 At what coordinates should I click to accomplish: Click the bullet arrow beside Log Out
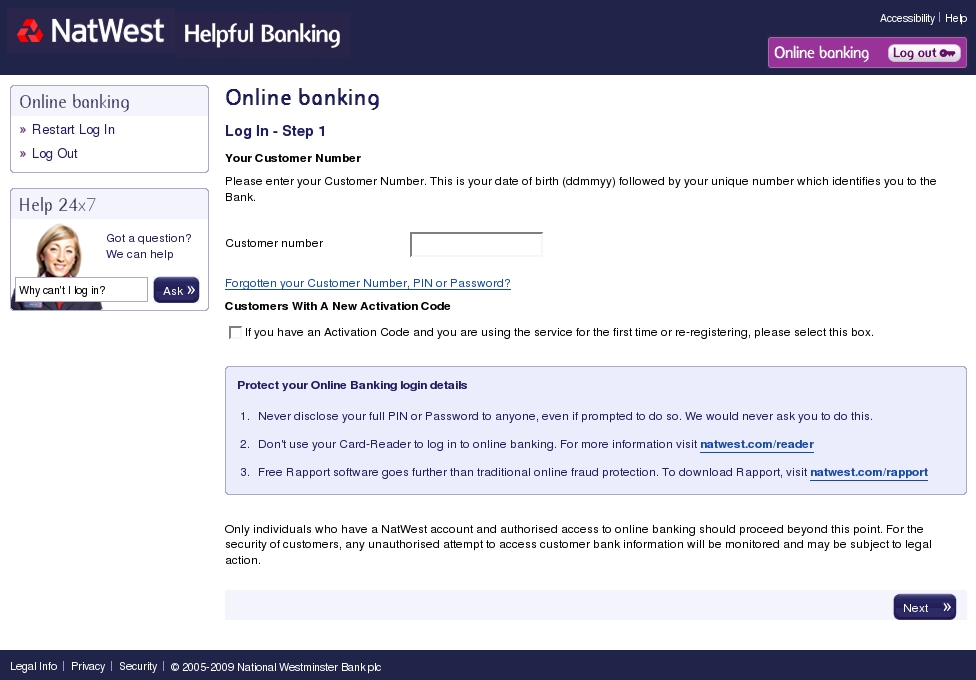click(x=23, y=154)
